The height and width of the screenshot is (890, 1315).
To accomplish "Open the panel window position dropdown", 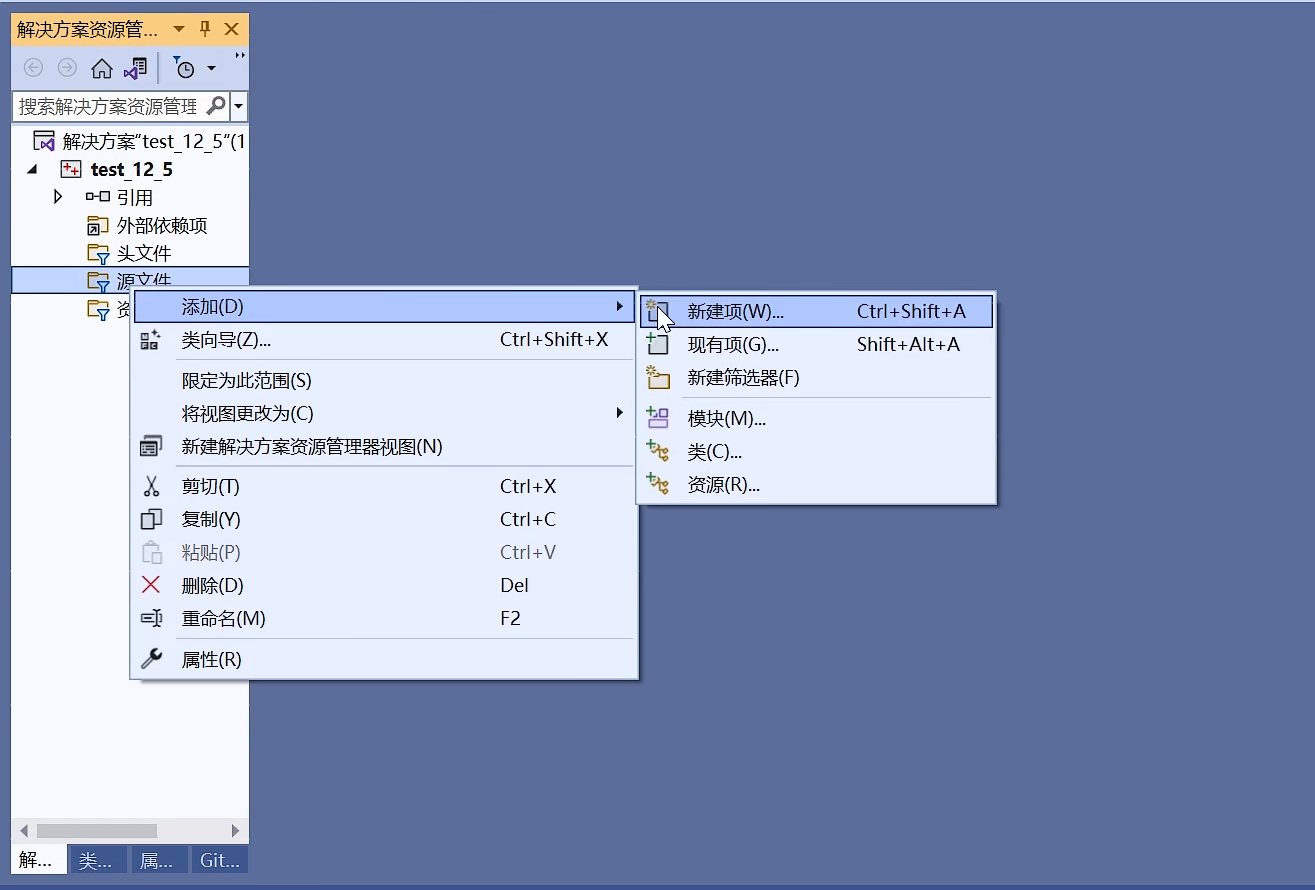I will point(179,29).
